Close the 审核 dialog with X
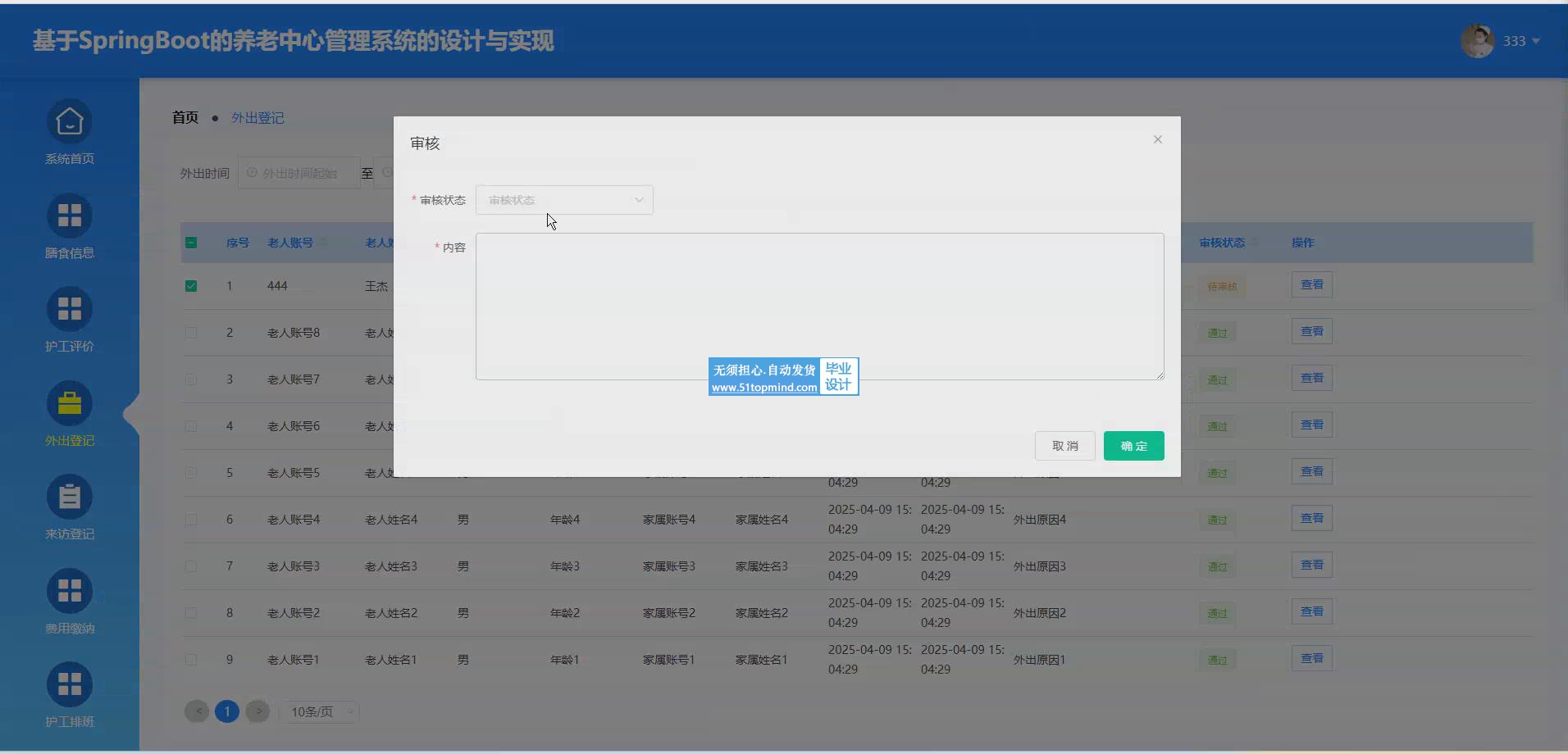Viewport: 1568px width, 754px height. [x=1157, y=139]
